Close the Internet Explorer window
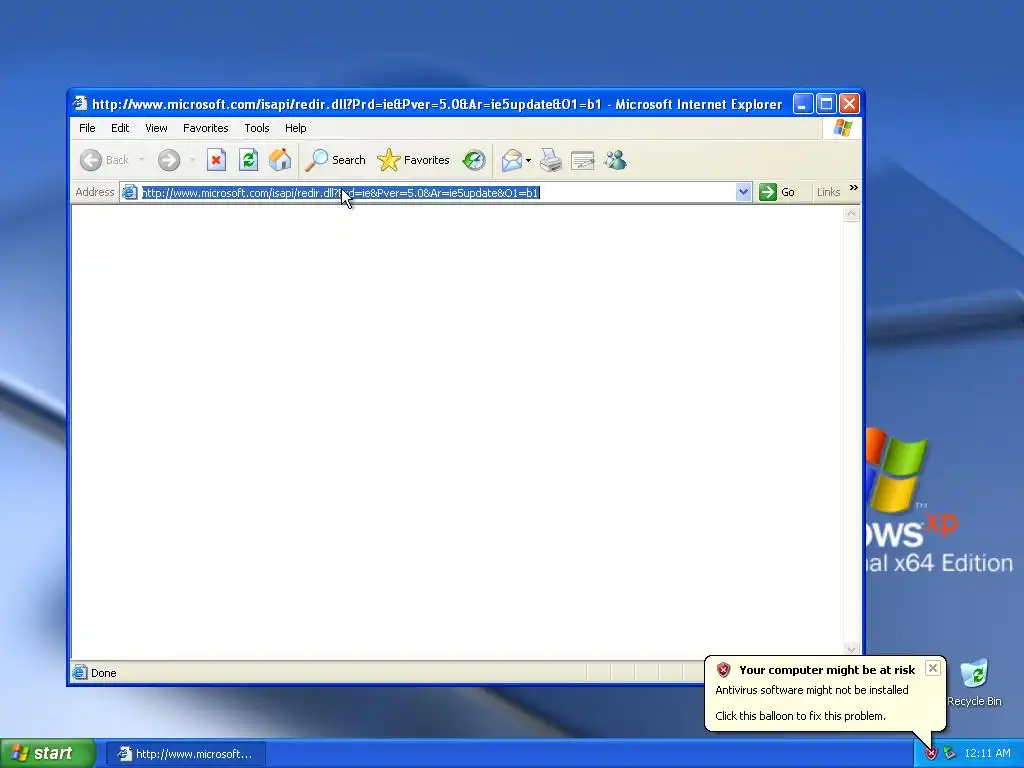Viewport: 1024px width, 768px height. 849,104
